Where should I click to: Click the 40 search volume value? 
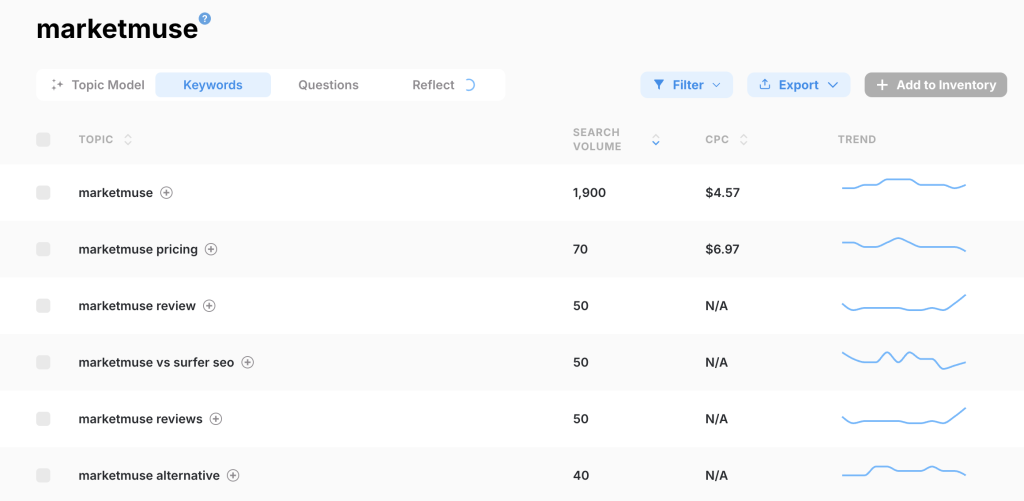tap(581, 476)
